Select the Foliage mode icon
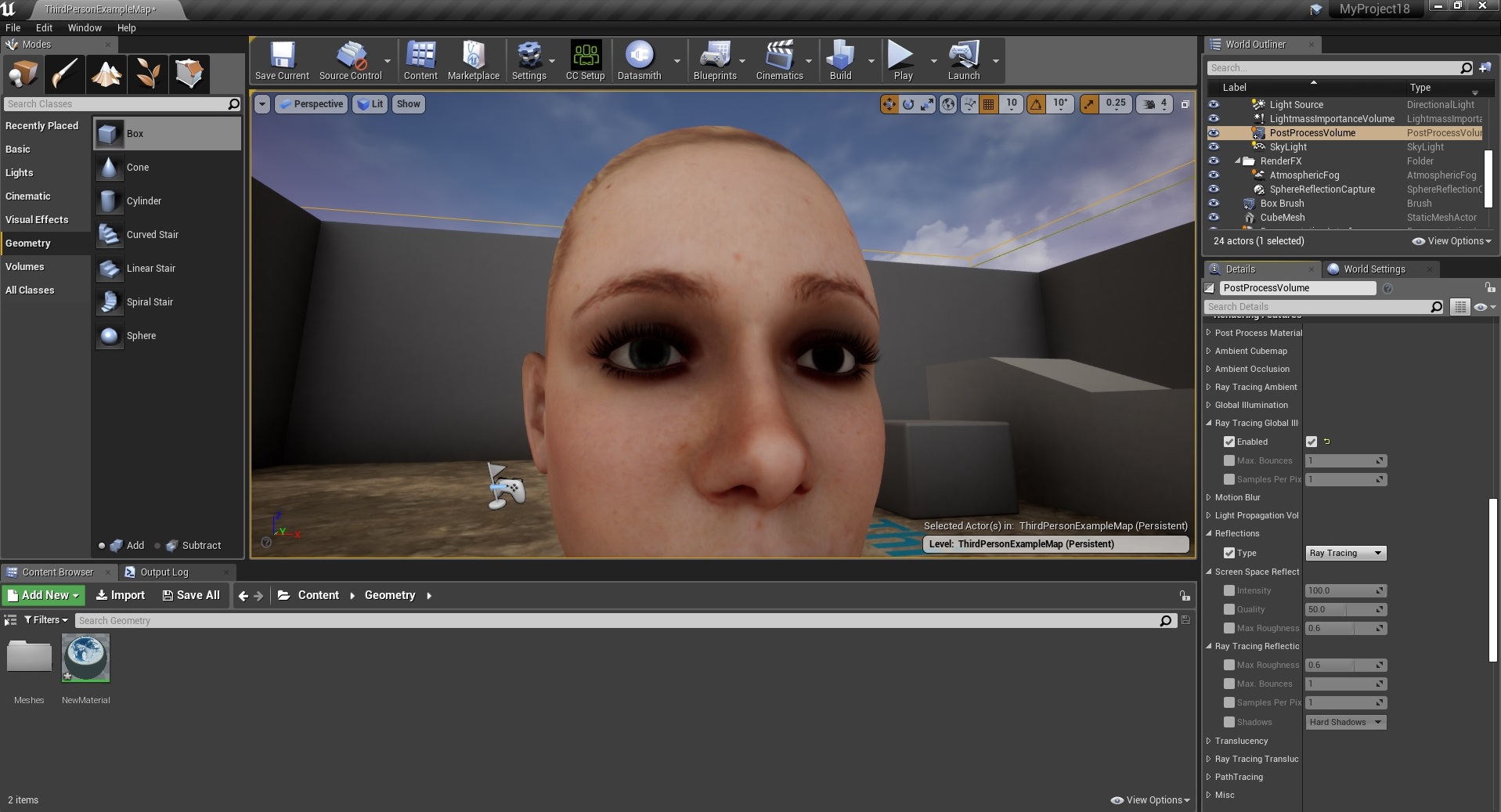Viewport: 1501px width, 812px height. pos(147,74)
